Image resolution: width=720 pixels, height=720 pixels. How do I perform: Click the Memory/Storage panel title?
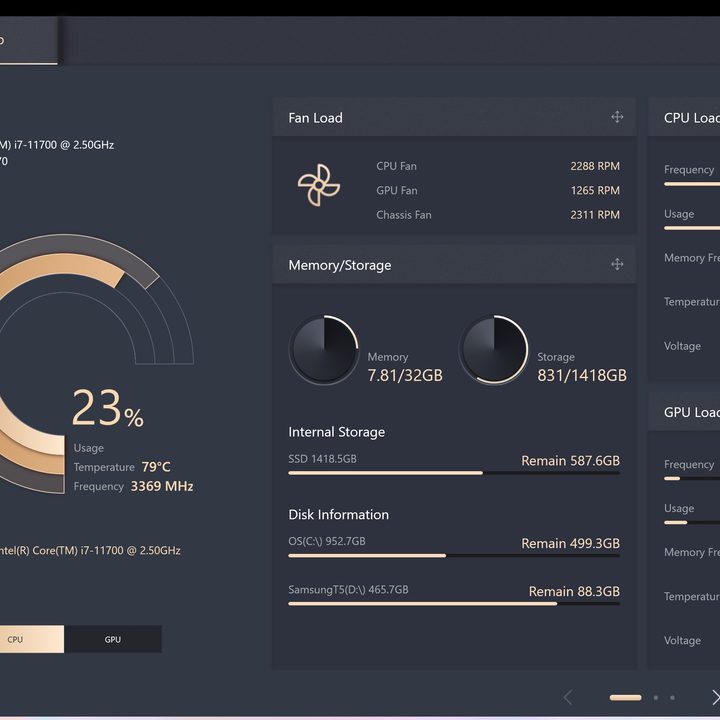click(x=340, y=265)
